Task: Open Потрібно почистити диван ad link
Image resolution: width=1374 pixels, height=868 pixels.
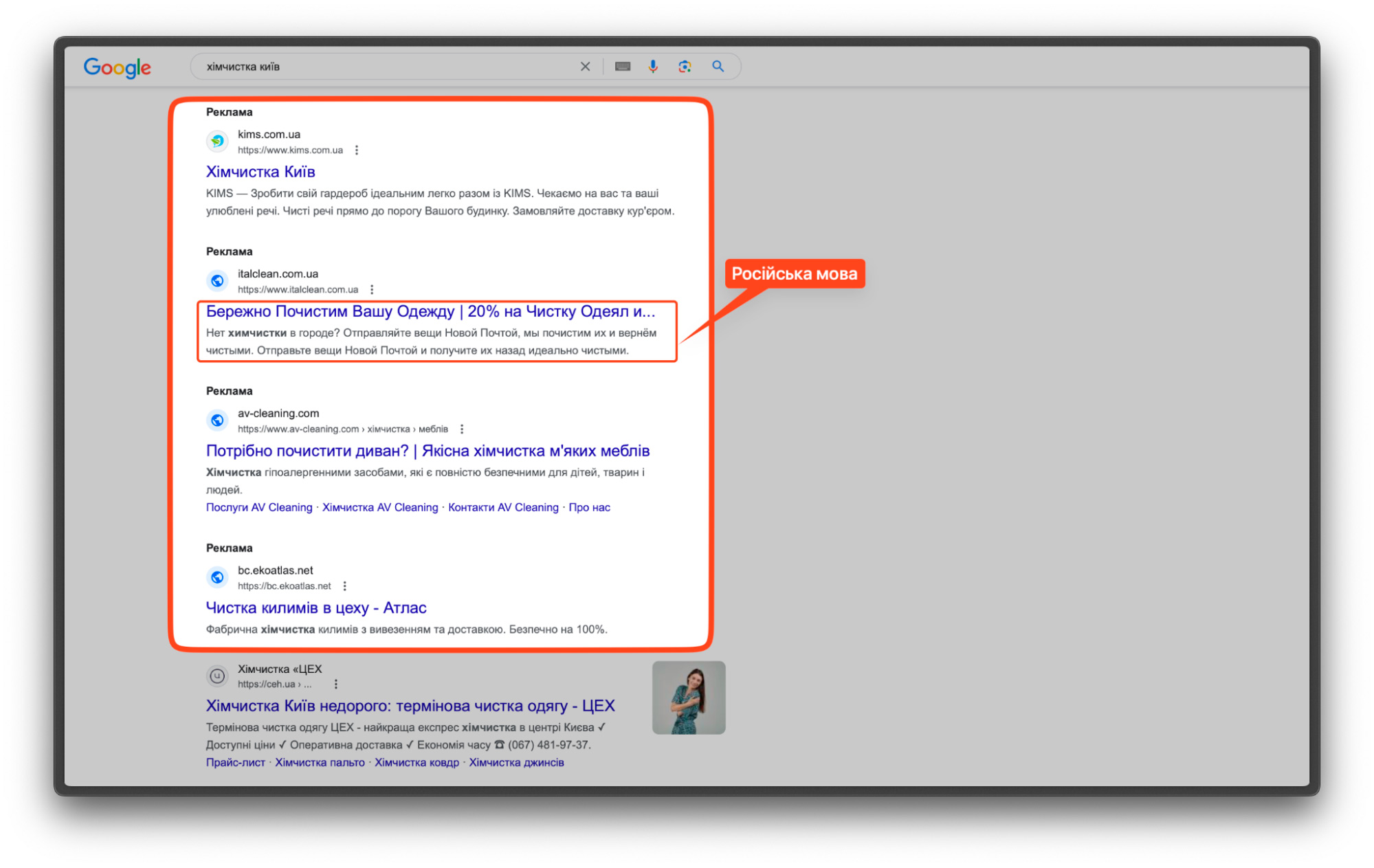Action: pyautogui.click(x=428, y=451)
